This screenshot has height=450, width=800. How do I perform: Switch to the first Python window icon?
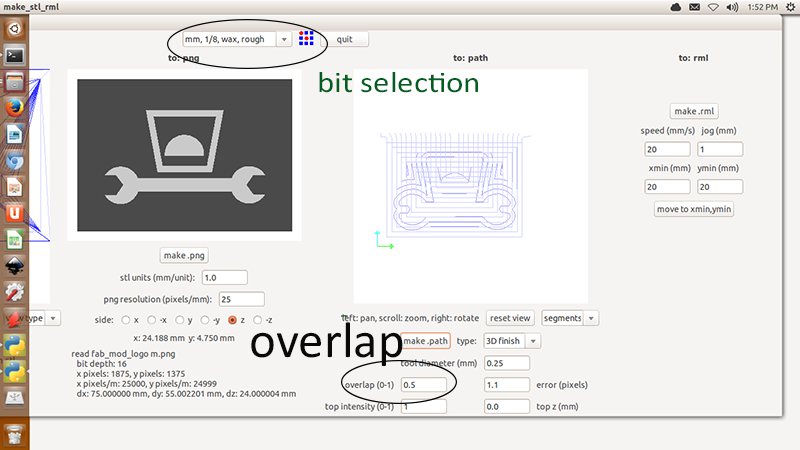(x=14, y=345)
